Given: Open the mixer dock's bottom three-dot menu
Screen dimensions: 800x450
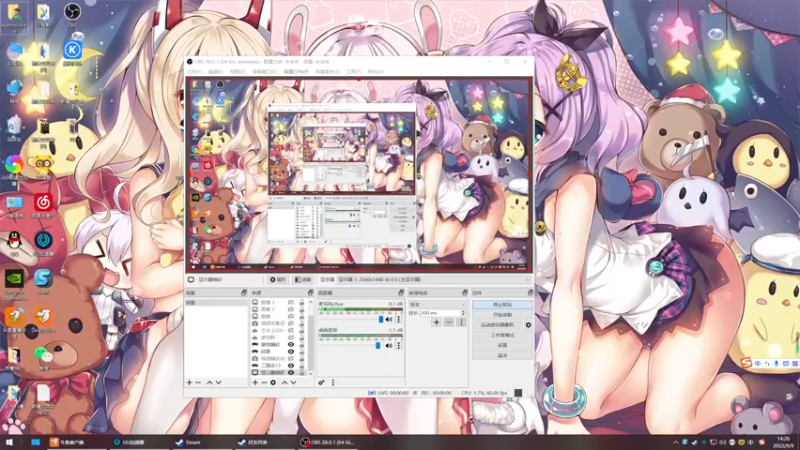Looking at the screenshot, I should (x=333, y=382).
